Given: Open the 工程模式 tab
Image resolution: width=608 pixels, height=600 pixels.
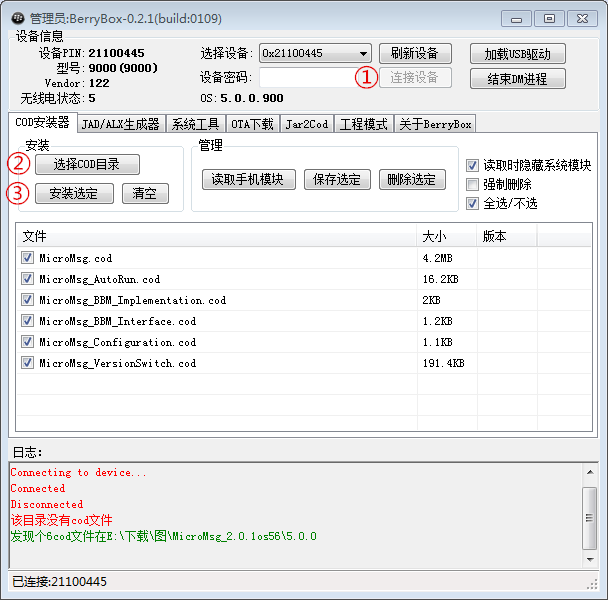Looking at the screenshot, I should click(x=364, y=124).
